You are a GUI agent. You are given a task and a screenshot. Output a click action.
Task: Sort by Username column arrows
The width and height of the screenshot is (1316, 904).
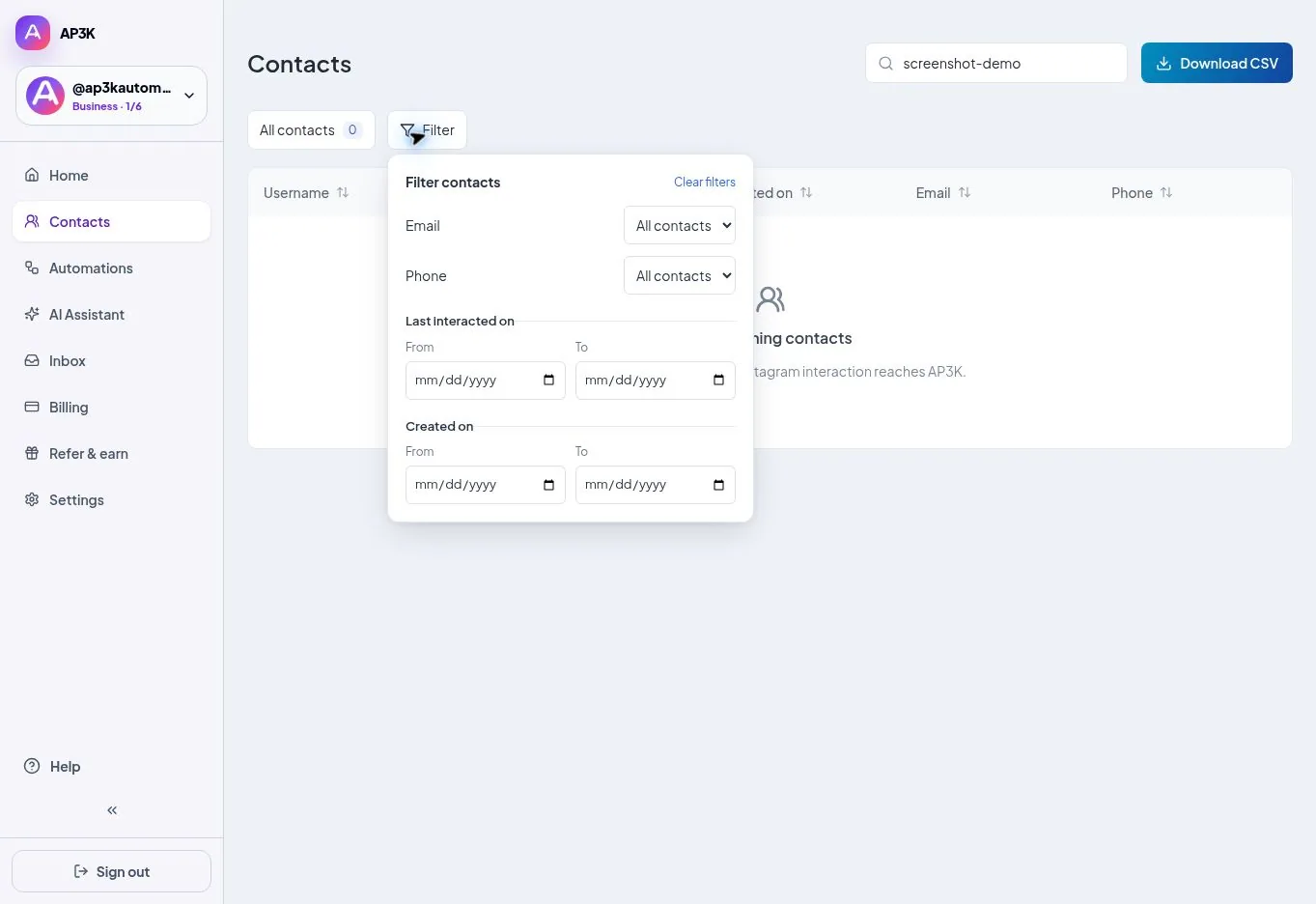pos(343,192)
